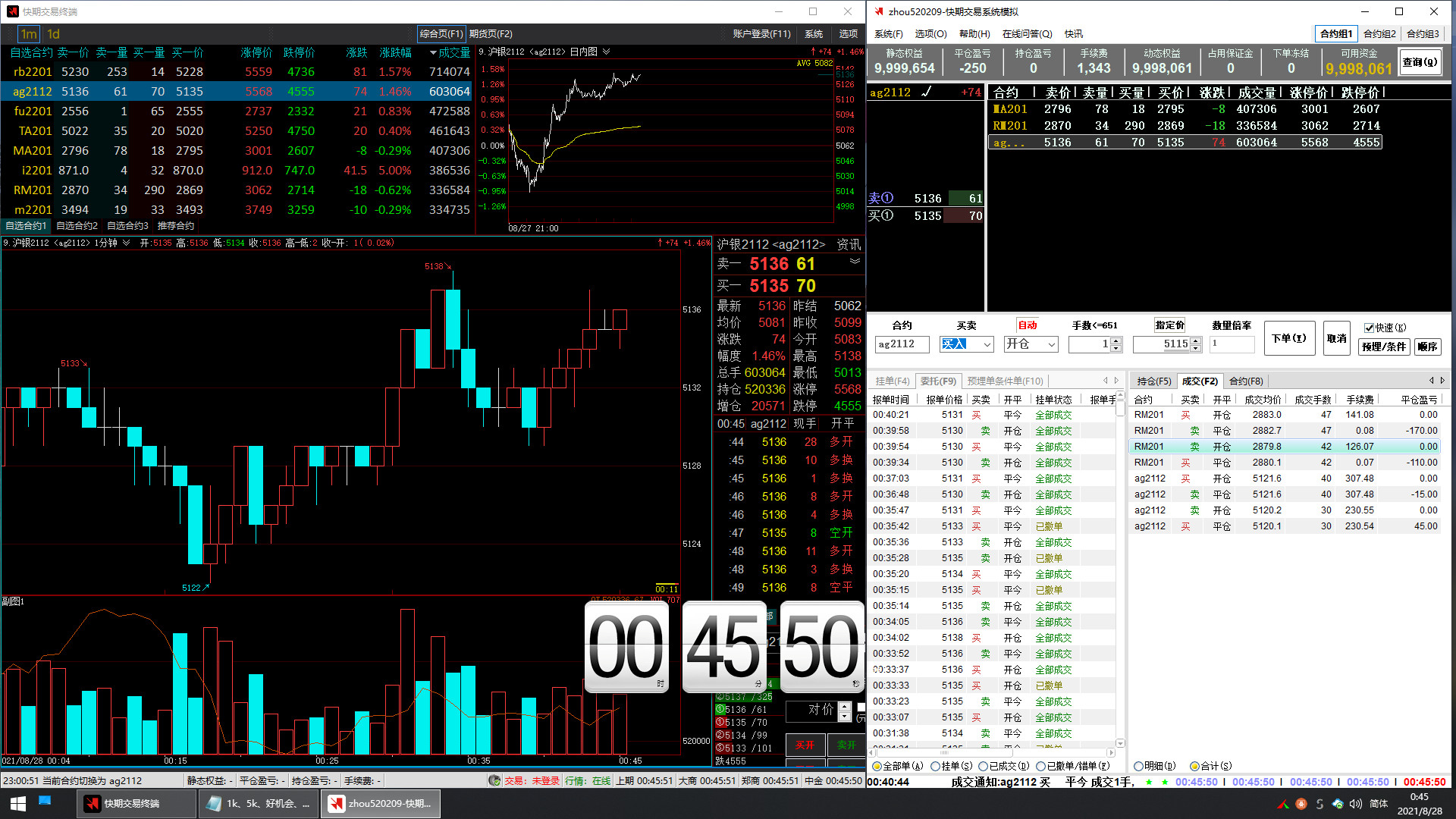Open Windows Start menu
The image size is (1456, 819).
(18, 803)
